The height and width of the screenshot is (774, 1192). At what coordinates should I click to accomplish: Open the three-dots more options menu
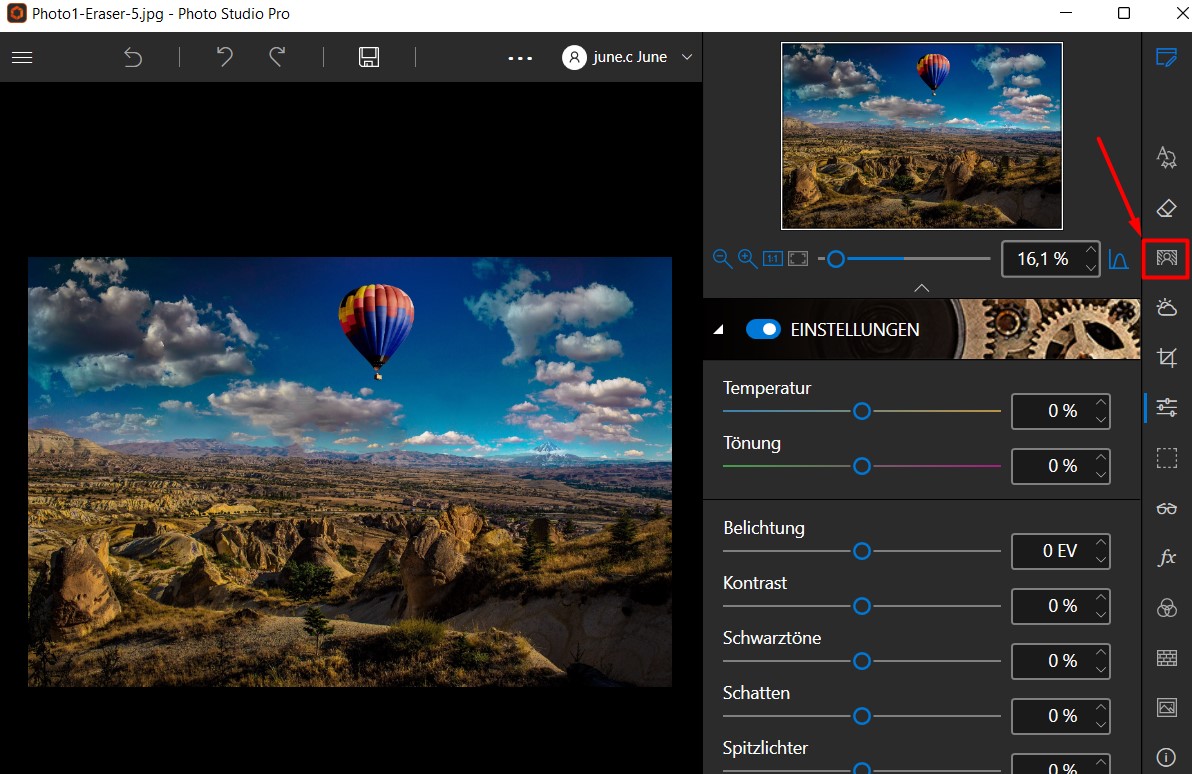[x=520, y=58]
